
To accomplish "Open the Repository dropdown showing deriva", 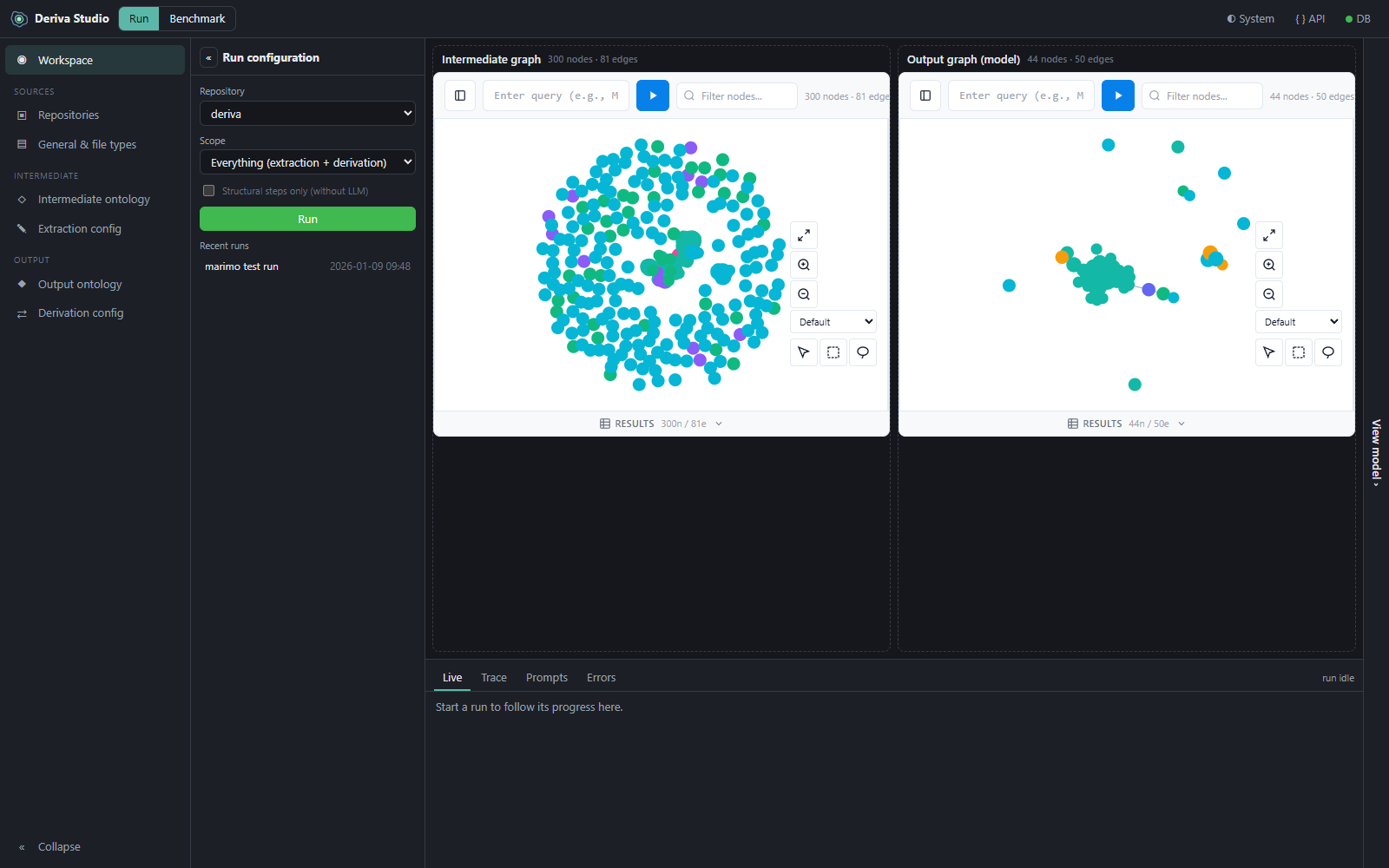I will coord(307,114).
